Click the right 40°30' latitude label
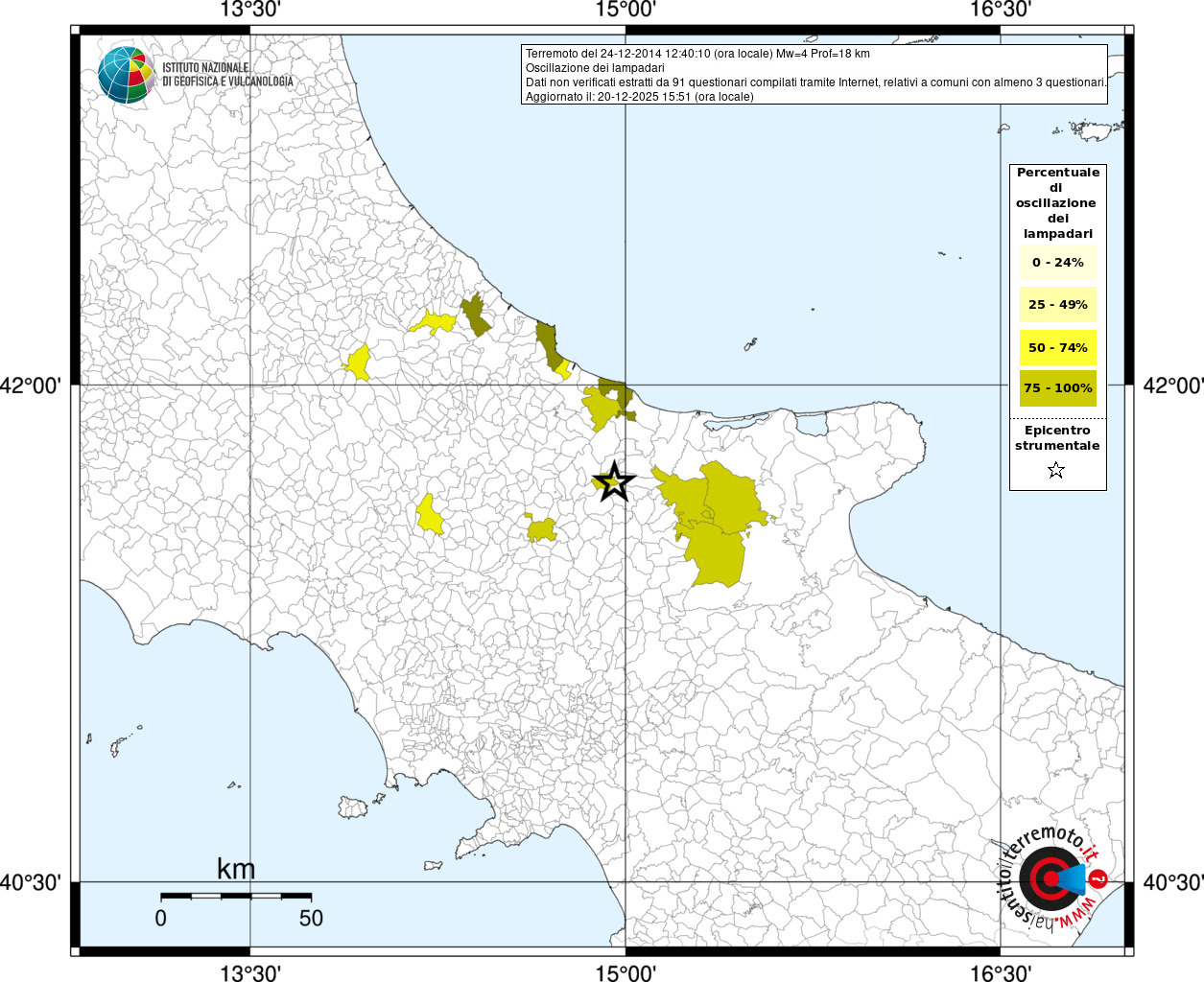This screenshot has width=1204, height=982. [x=1172, y=882]
